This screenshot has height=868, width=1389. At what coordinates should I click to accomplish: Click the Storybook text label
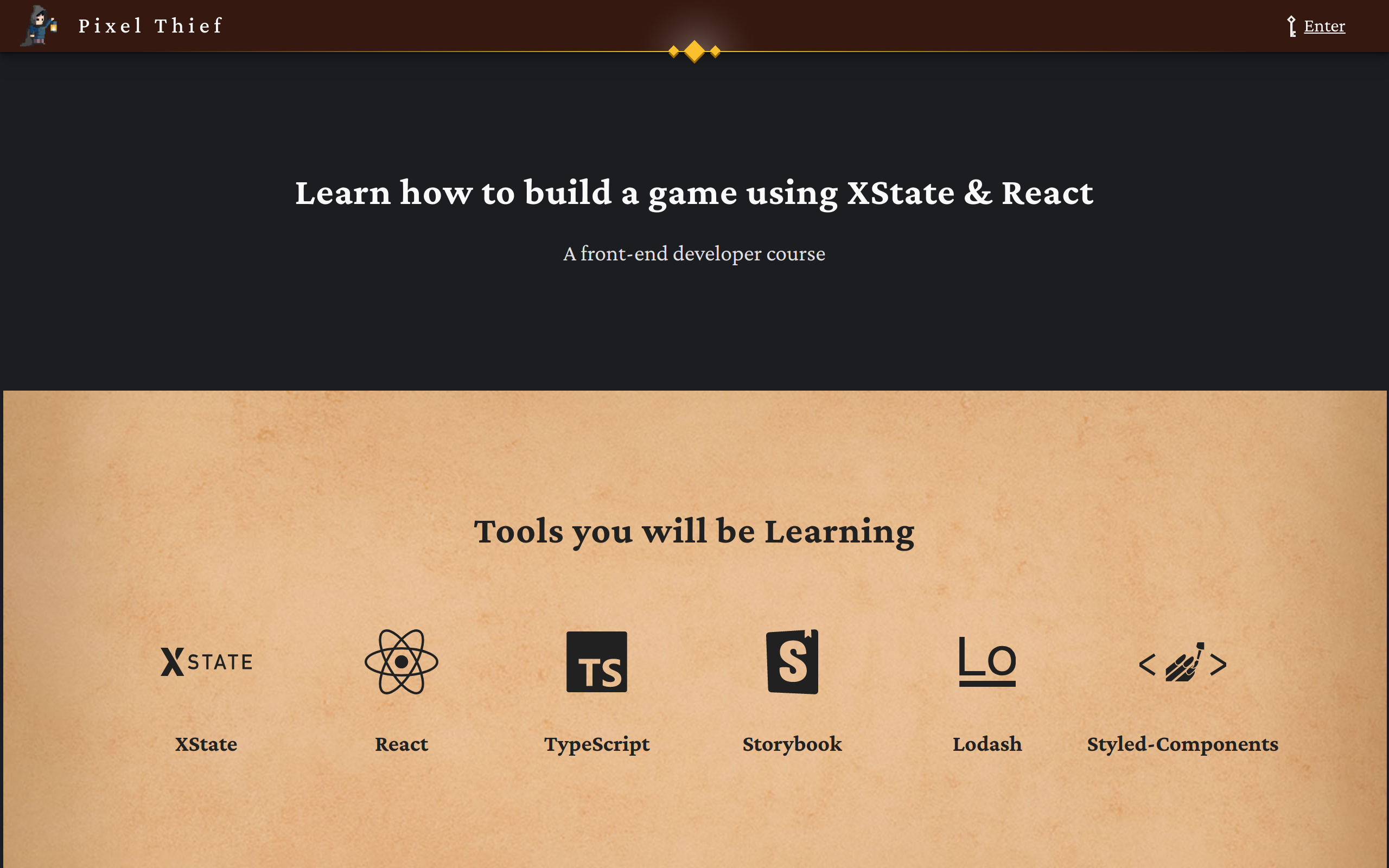click(x=792, y=744)
